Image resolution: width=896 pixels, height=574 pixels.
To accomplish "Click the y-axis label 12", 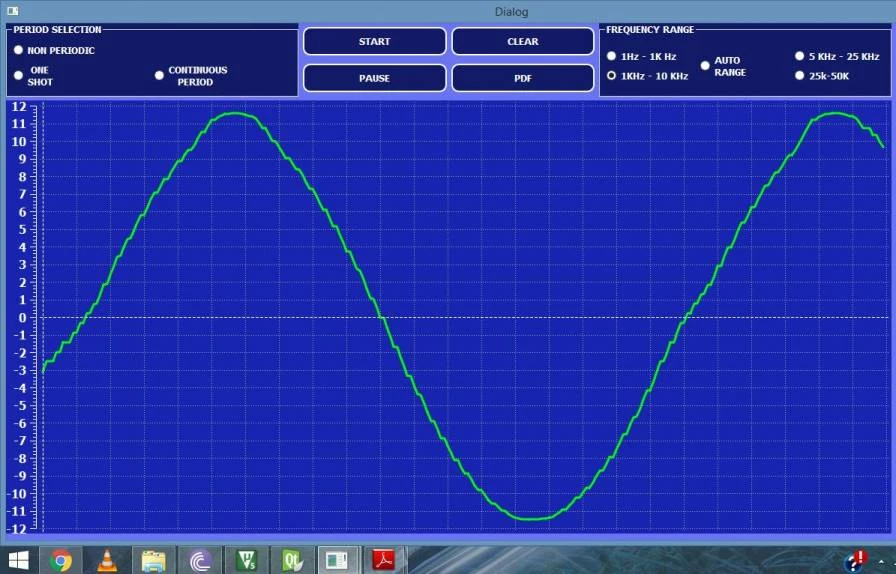I will pyautogui.click(x=19, y=106).
